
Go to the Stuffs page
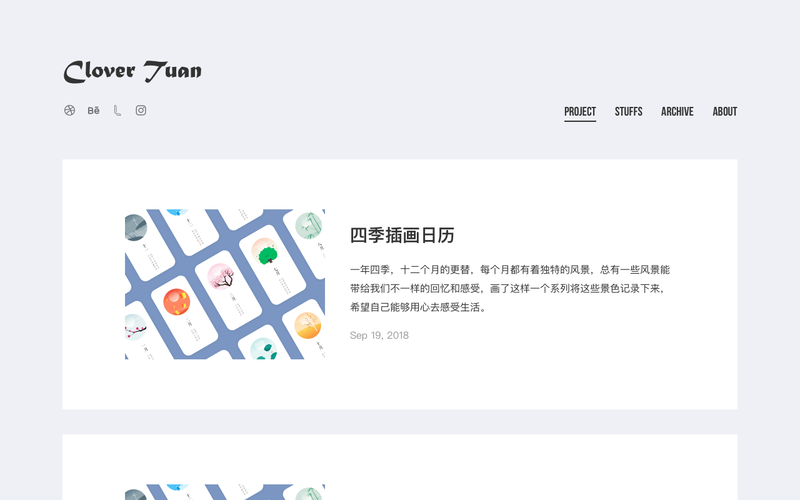pyautogui.click(x=628, y=112)
